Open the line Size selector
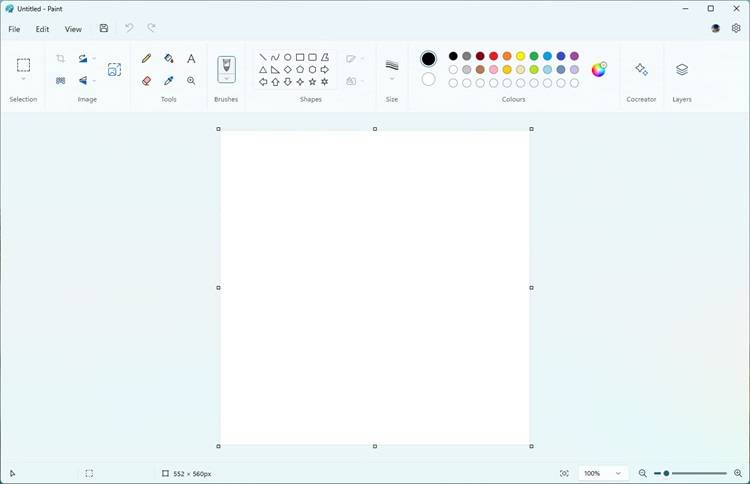 (x=392, y=69)
